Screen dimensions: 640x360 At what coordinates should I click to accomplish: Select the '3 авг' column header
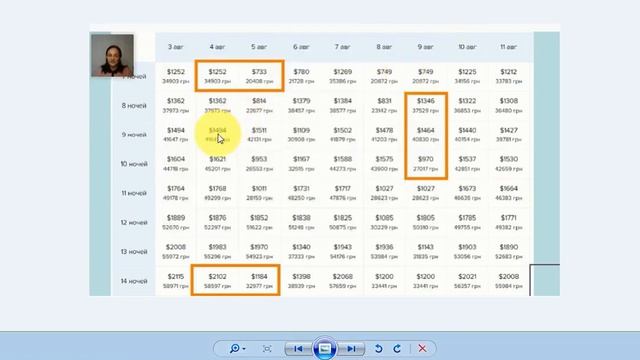pyautogui.click(x=176, y=47)
